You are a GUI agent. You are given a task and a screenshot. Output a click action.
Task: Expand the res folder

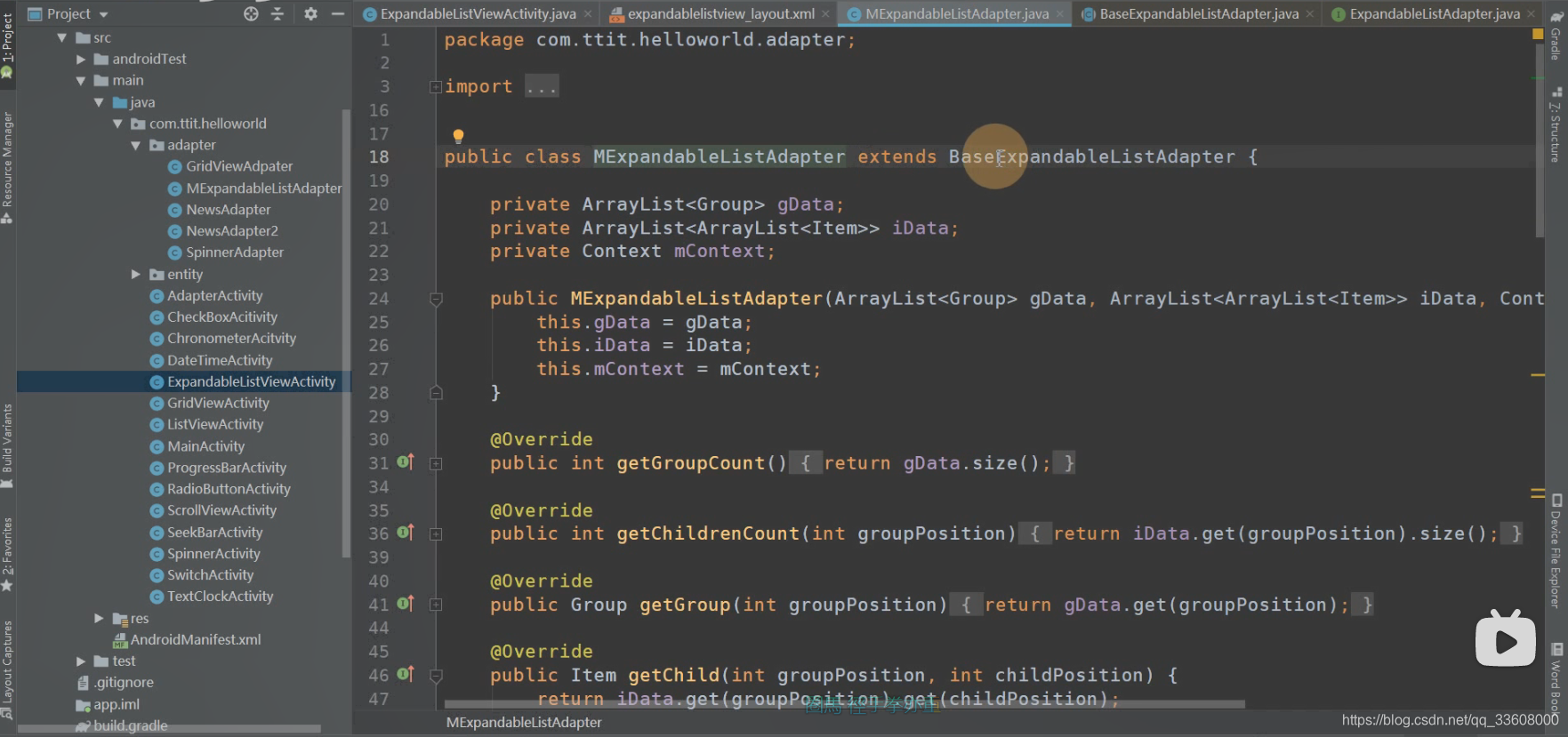click(99, 618)
